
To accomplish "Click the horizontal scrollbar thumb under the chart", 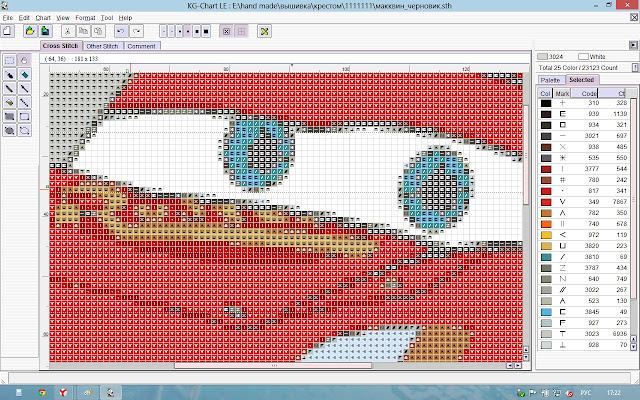I will click(x=273, y=365).
